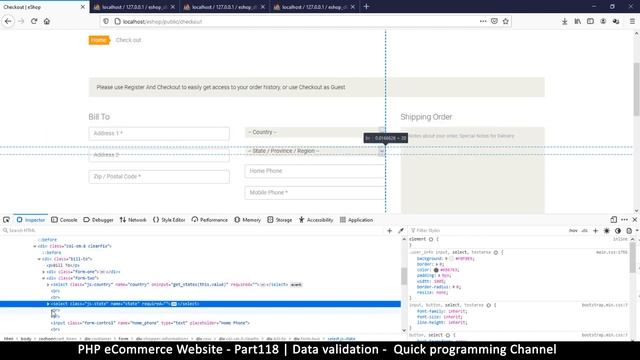Activate the element picker tool
The image size is (640, 360).
7,220
